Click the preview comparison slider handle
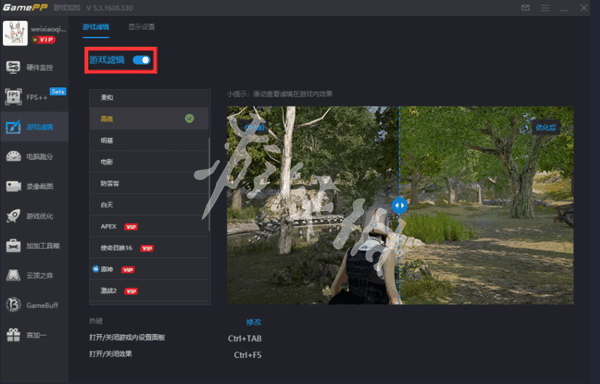The width and height of the screenshot is (600, 384). tap(399, 205)
